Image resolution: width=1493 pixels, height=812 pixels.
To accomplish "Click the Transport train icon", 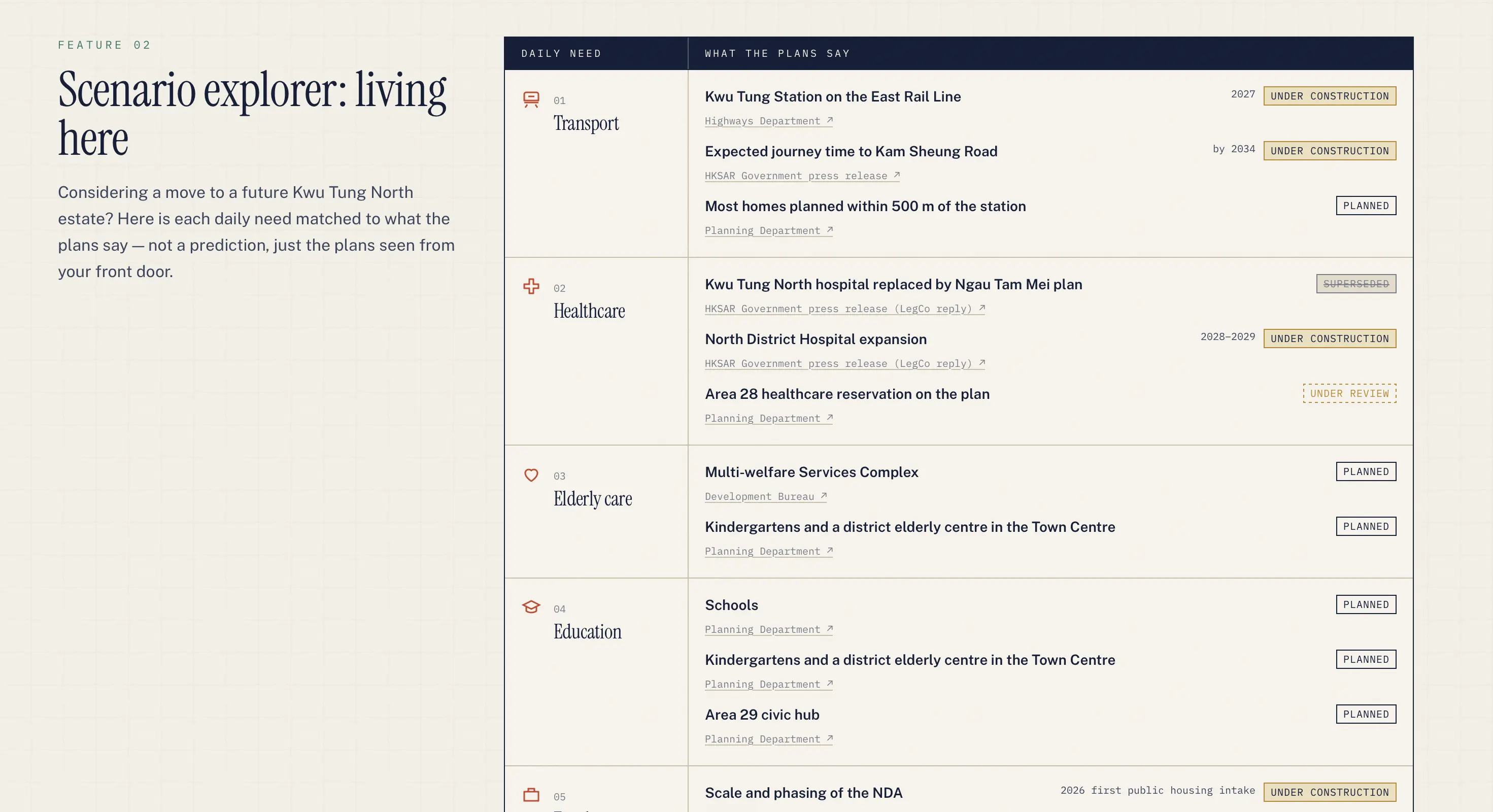I will [x=531, y=99].
